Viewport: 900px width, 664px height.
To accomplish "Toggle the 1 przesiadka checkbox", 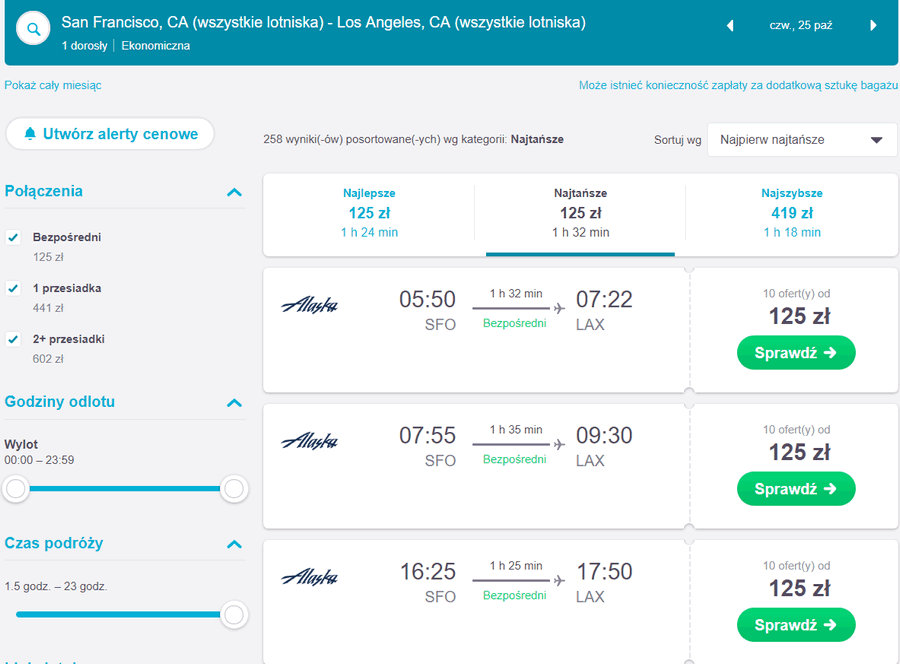I will pyautogui.click(x=13, y=289).
